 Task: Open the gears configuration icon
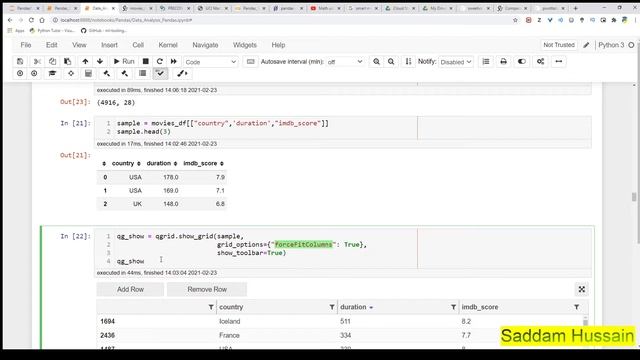click(x=540, y=61)
